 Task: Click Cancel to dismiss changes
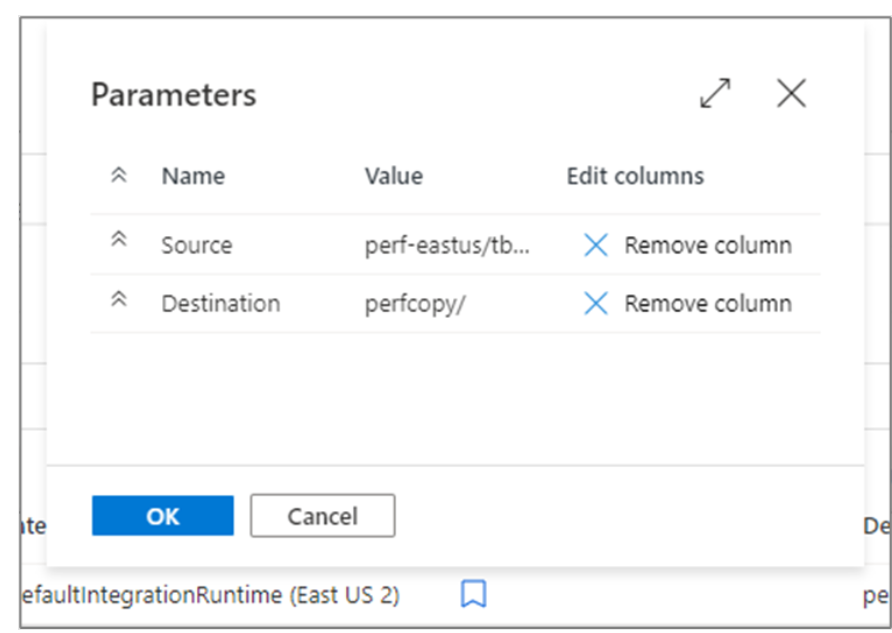point(322,516)
